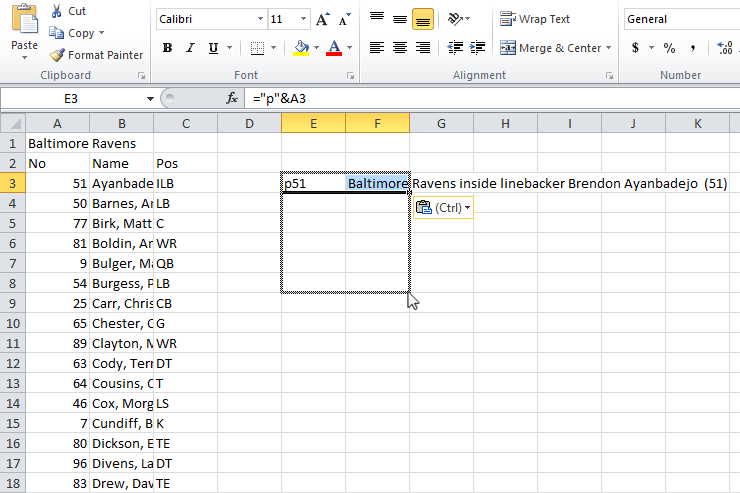Viewport: 740px width, 493px height.
Task: Toggle underline formatting
Action: click(213, 48)
